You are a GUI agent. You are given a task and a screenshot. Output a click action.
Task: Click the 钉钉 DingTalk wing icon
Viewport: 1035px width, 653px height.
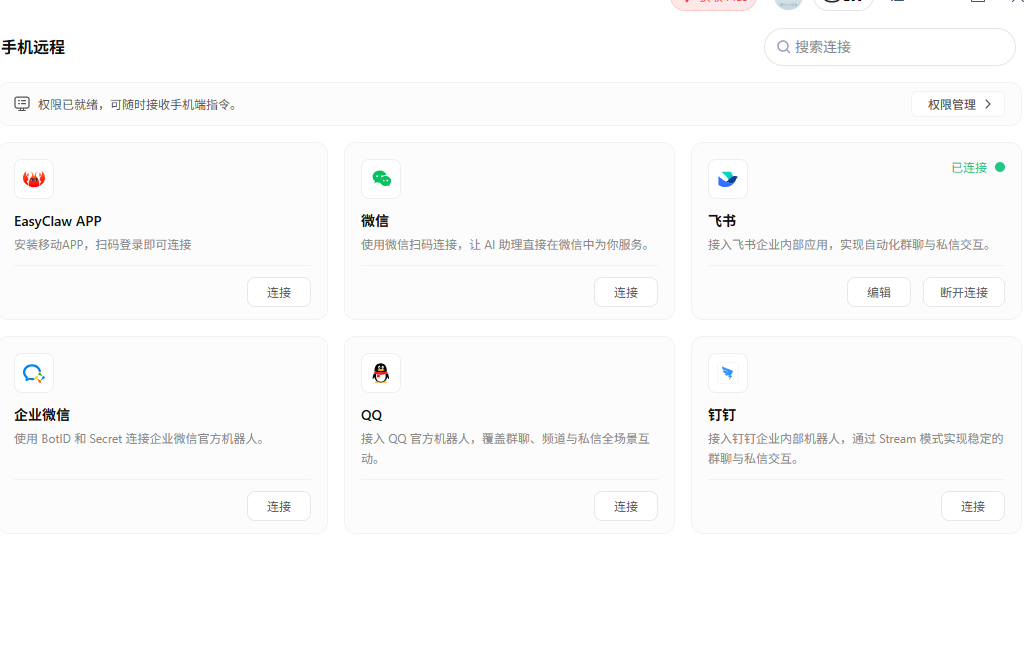(x=727, y=373)
